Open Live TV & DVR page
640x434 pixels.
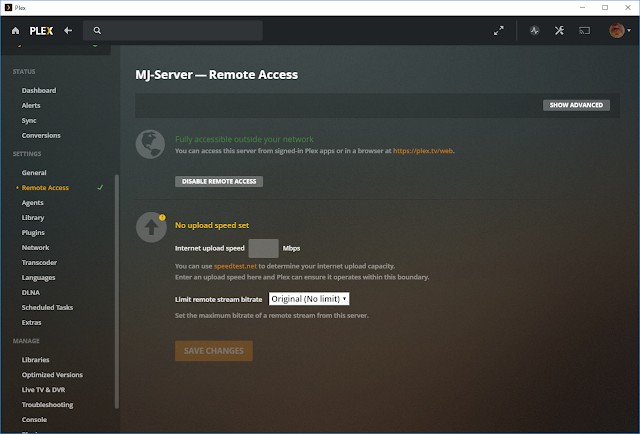click(43, 390)
